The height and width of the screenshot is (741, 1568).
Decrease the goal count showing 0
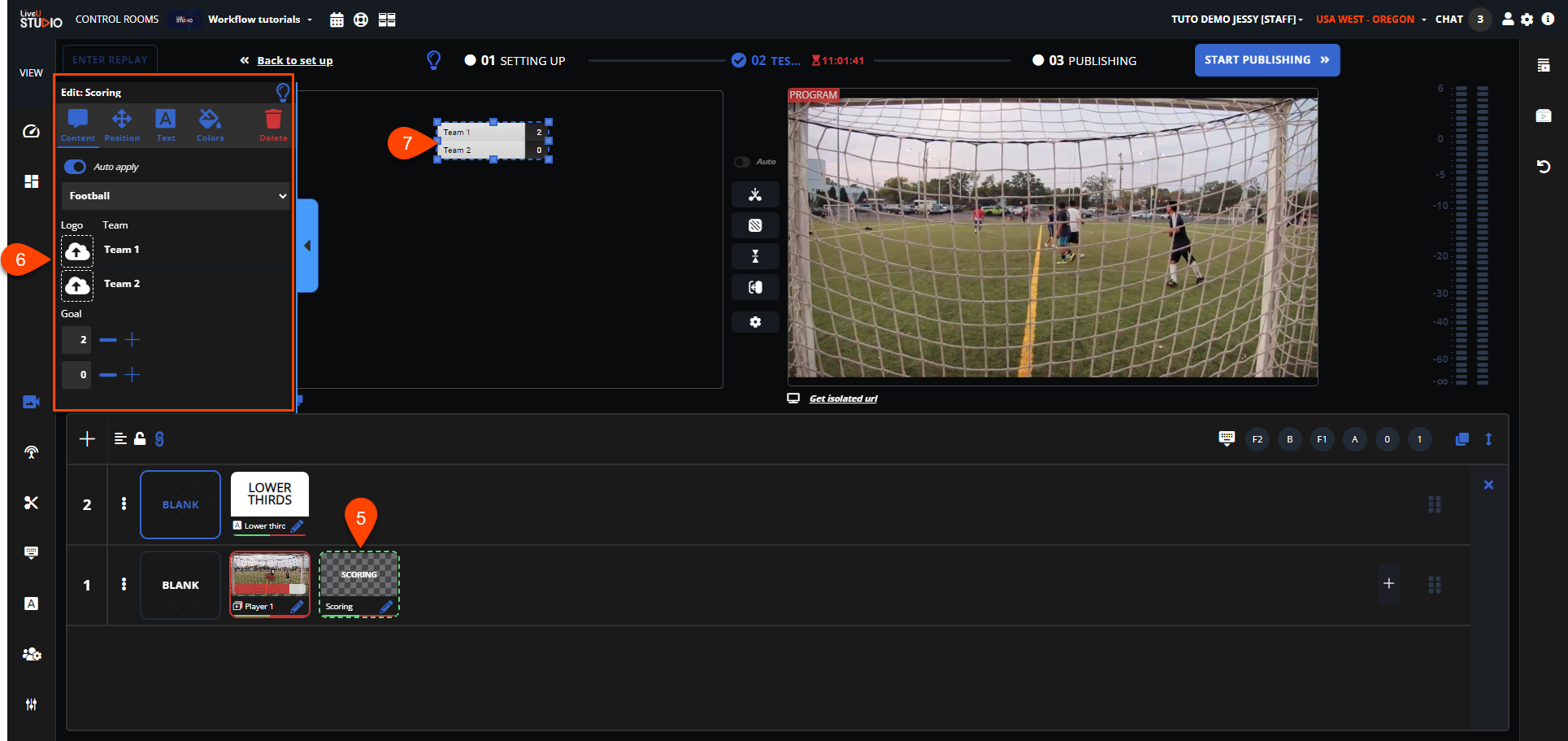[108, 375]
